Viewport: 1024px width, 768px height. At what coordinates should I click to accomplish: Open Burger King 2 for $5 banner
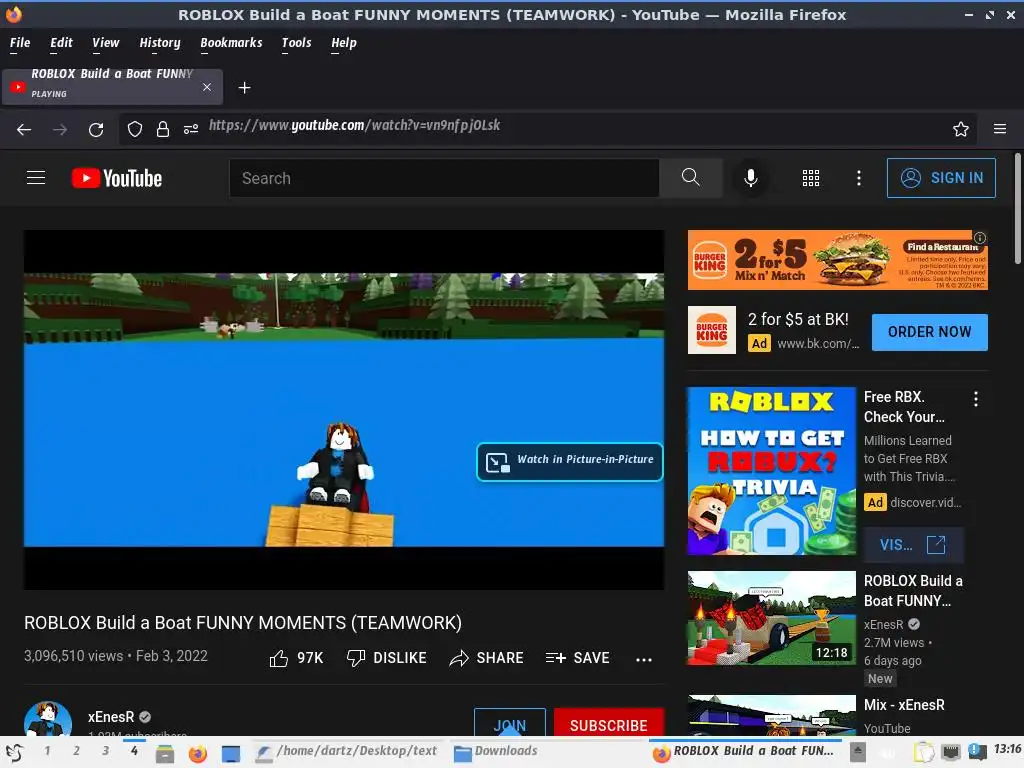(x=837, y=260)
